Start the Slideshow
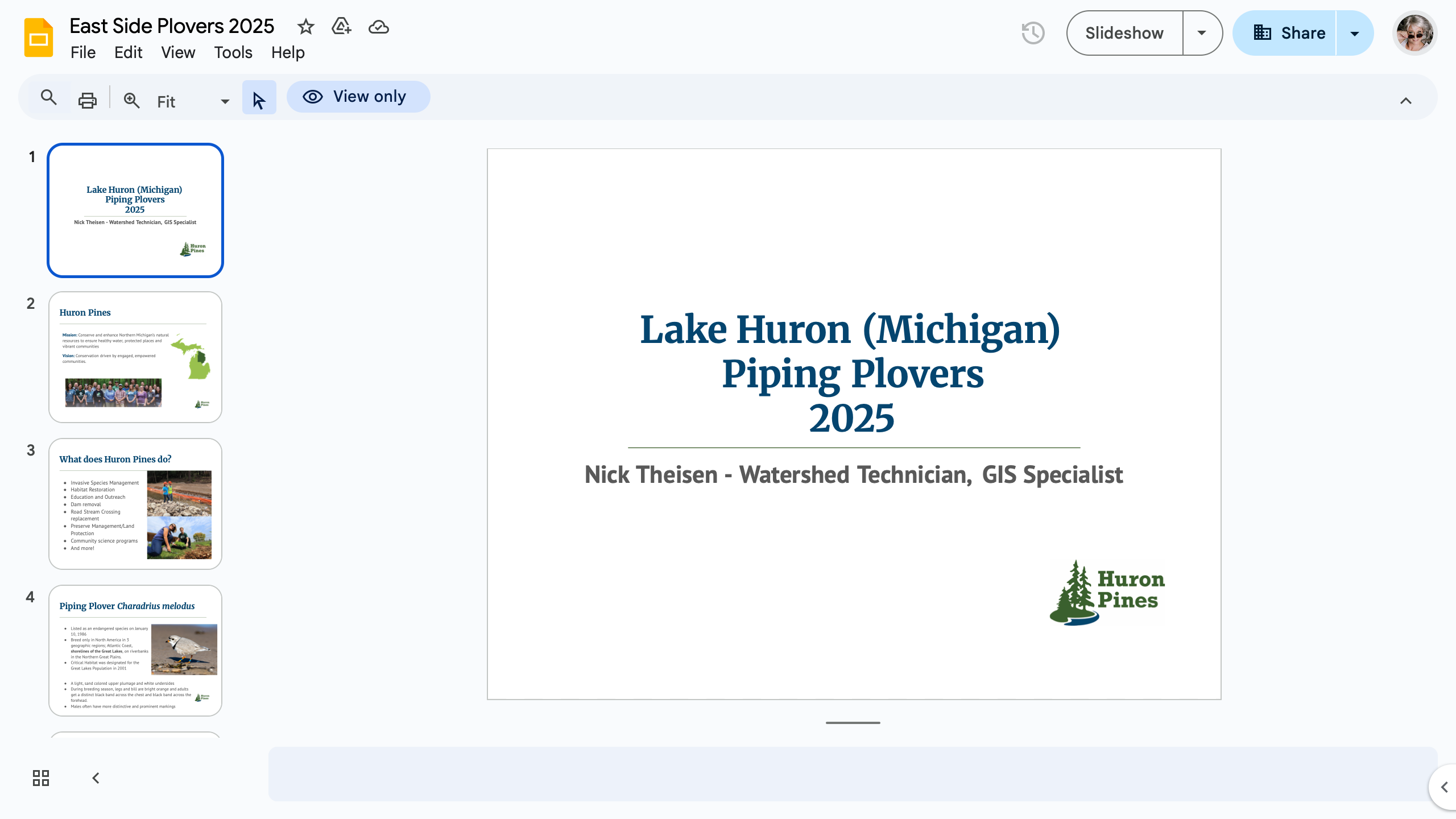1456x819 pixels. (x=1124, y=33)
